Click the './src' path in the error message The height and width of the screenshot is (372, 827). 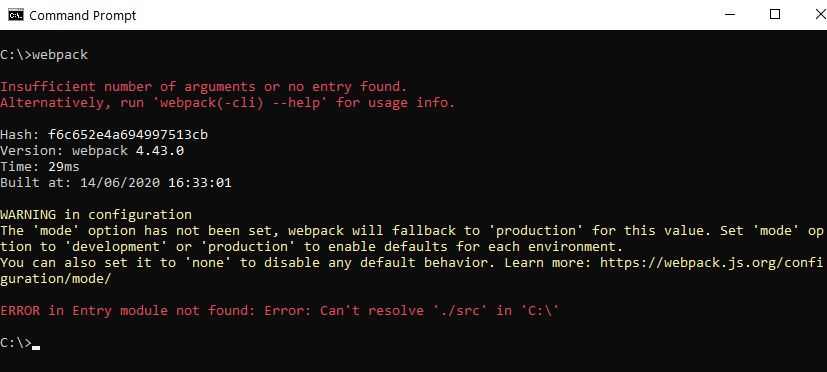(460, 311)
